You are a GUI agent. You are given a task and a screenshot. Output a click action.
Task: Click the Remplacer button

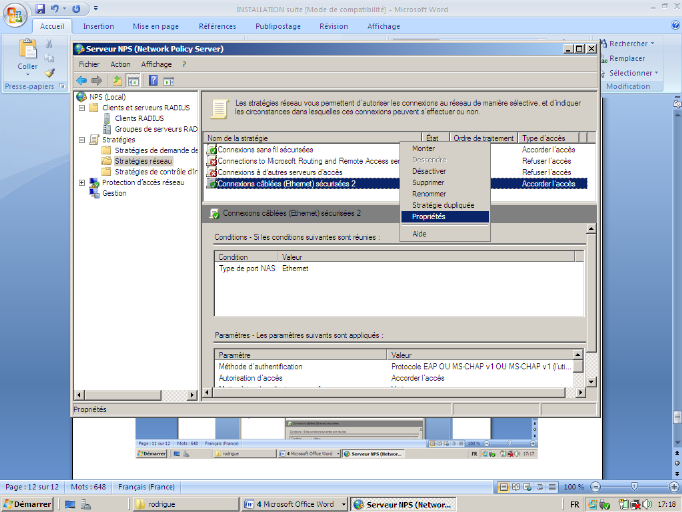pos(627,58)
